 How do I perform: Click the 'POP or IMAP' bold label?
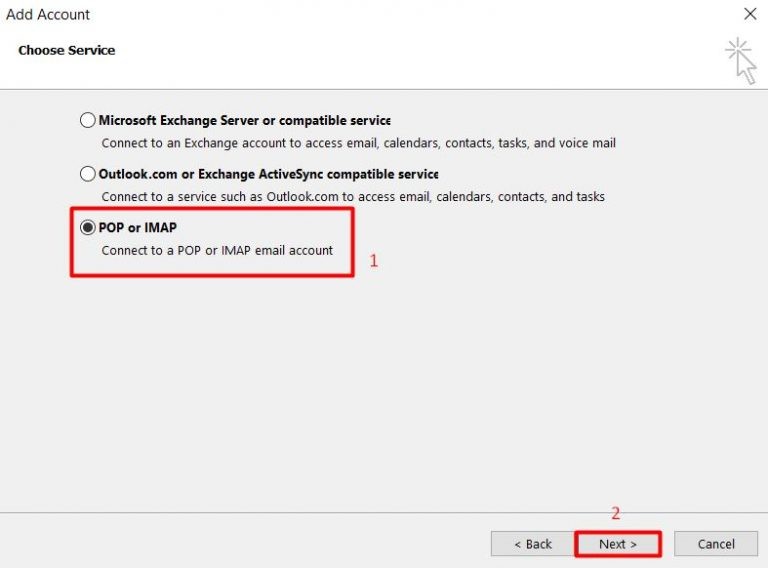point(138,228)
